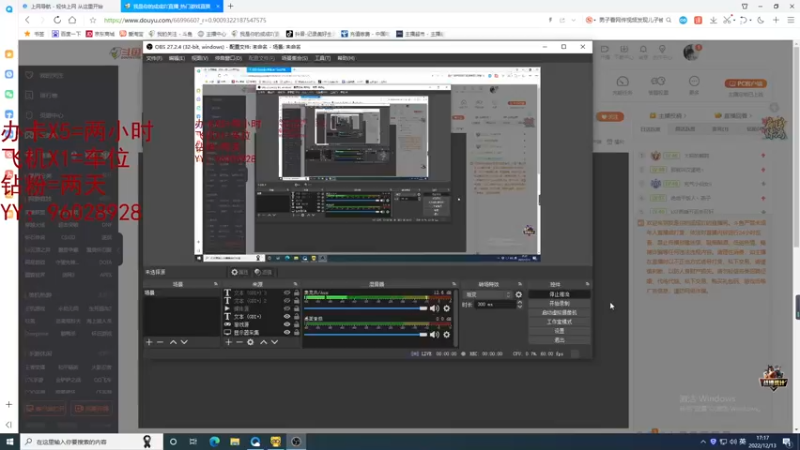
Task: Open Windows Start menu
Action: coord(10,441)
